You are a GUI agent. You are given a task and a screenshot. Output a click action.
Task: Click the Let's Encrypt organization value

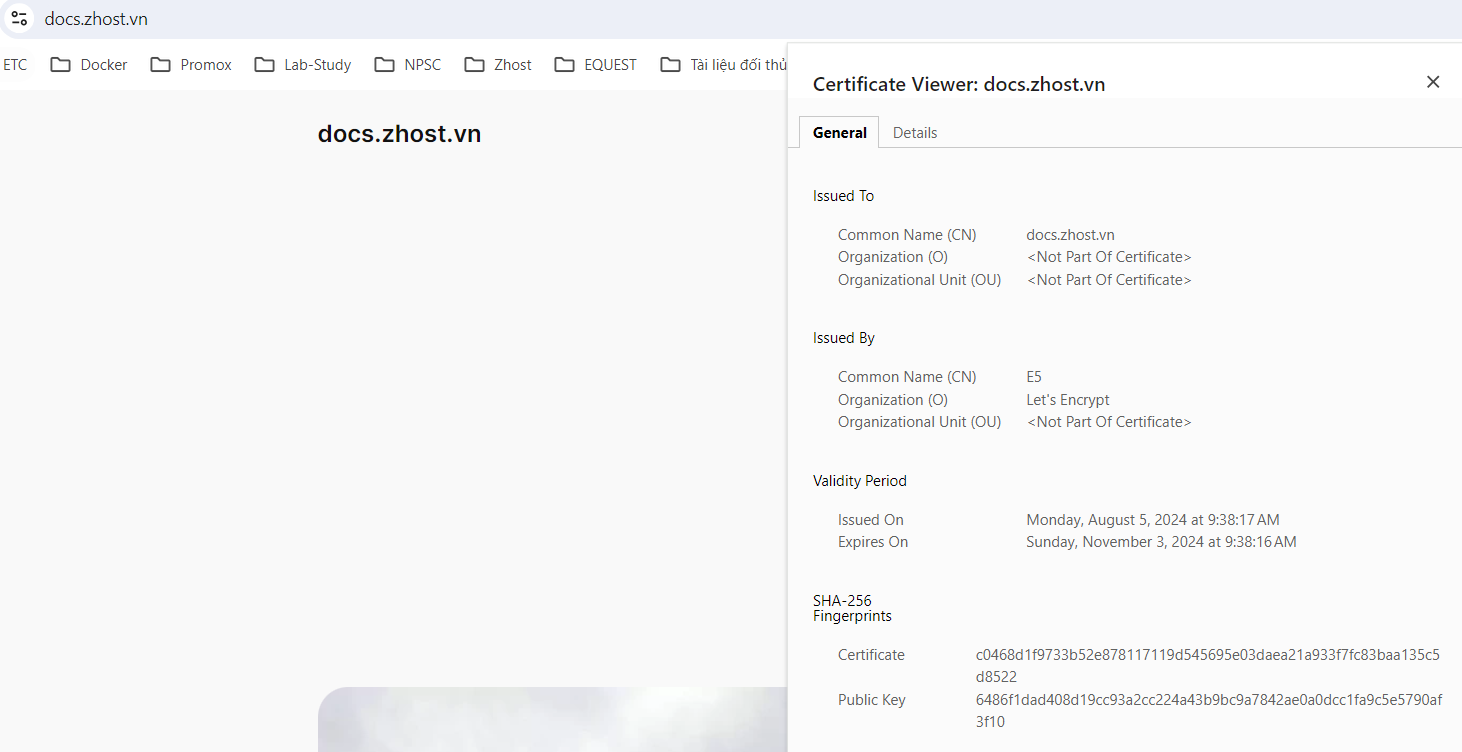(x=1067, y=400)
